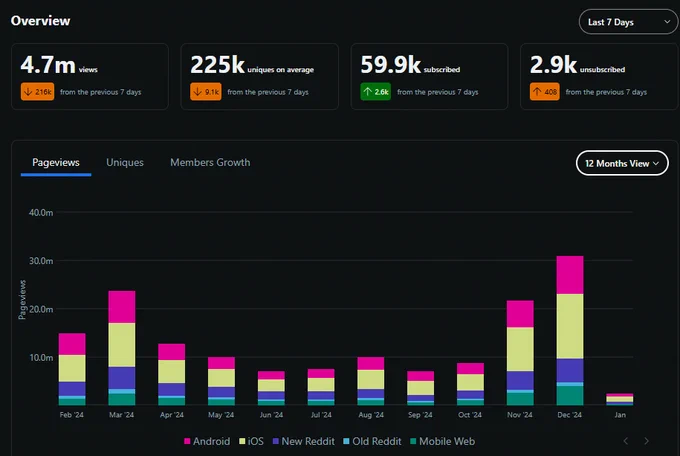Open the 12 Months View dropdown
The image size is (680, 456).
coord(622,163)
